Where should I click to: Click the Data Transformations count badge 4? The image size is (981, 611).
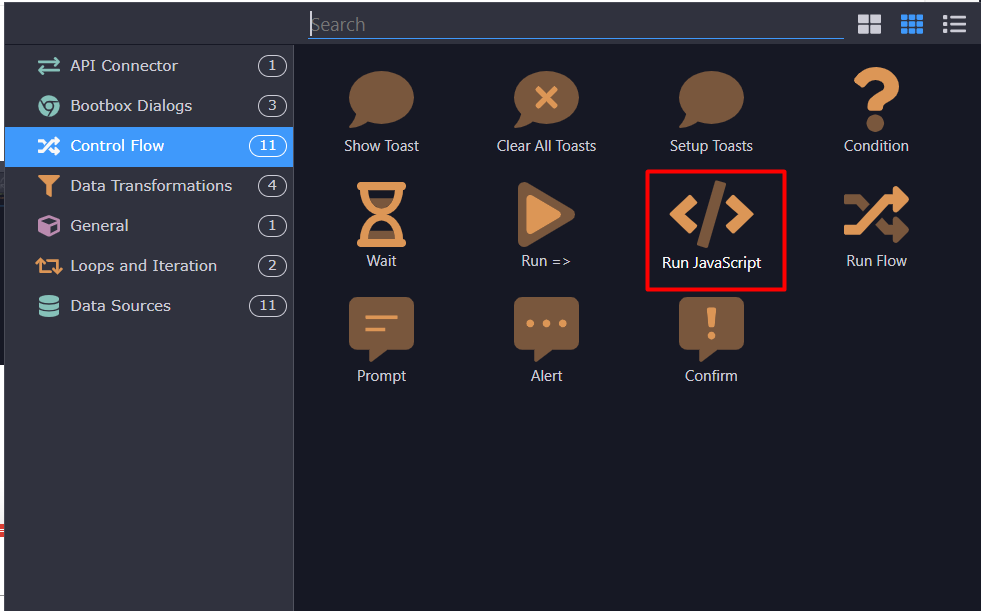click(x=272, y=186)
